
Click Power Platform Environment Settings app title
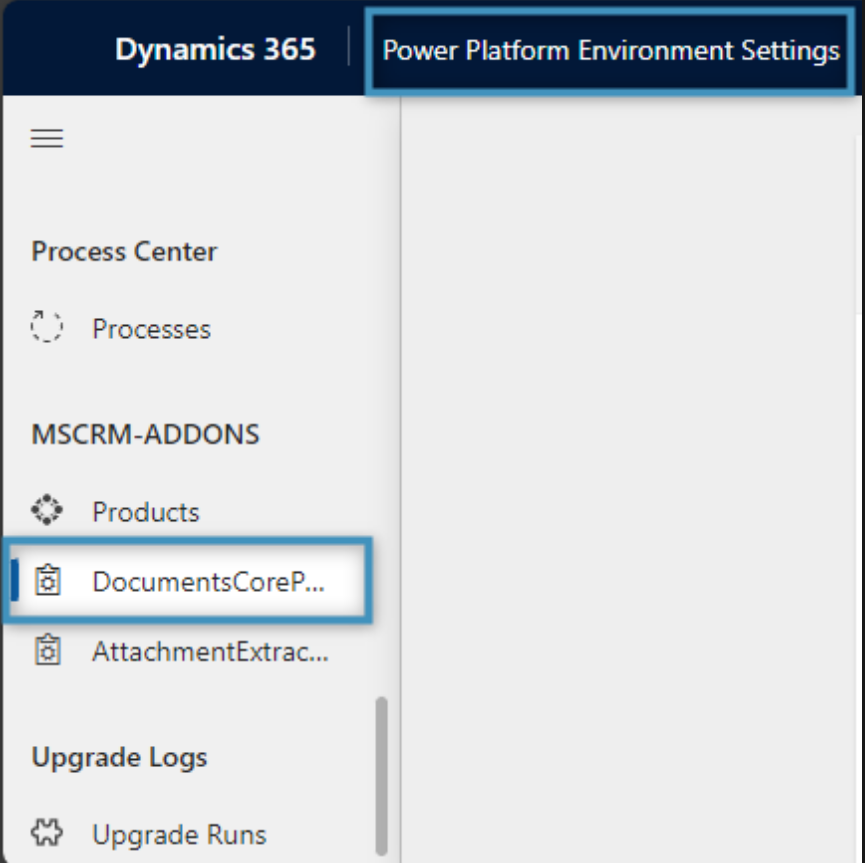tap(611, 51)
